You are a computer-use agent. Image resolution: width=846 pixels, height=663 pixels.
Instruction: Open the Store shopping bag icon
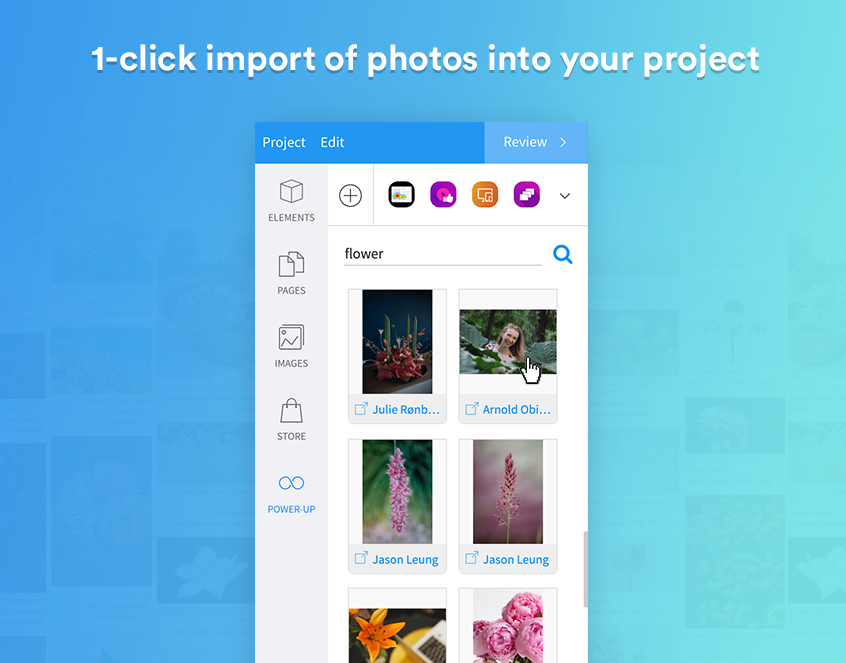(291, 411)
